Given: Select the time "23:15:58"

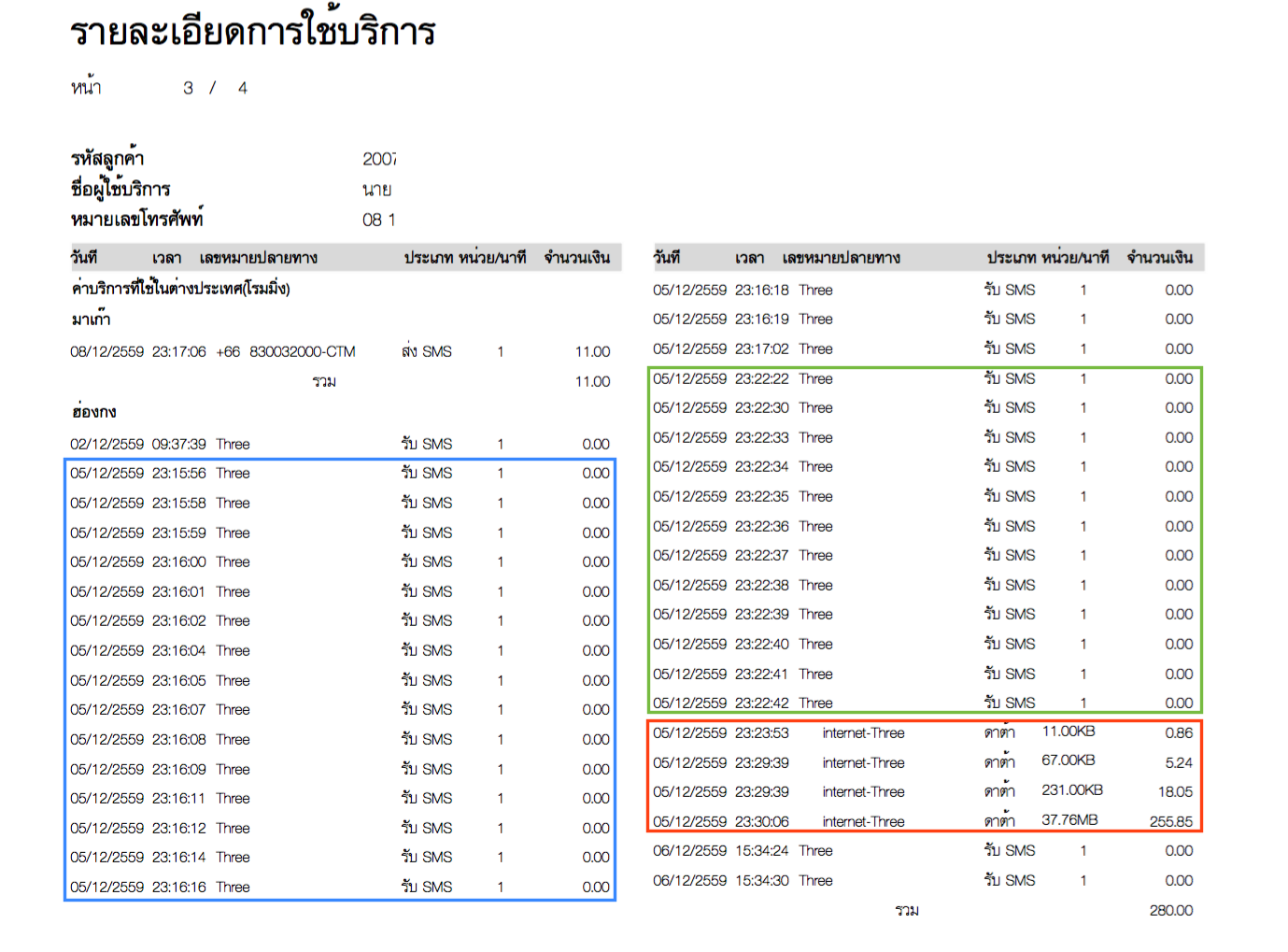Looking at the screenshot, I should [x=179, y=504].
